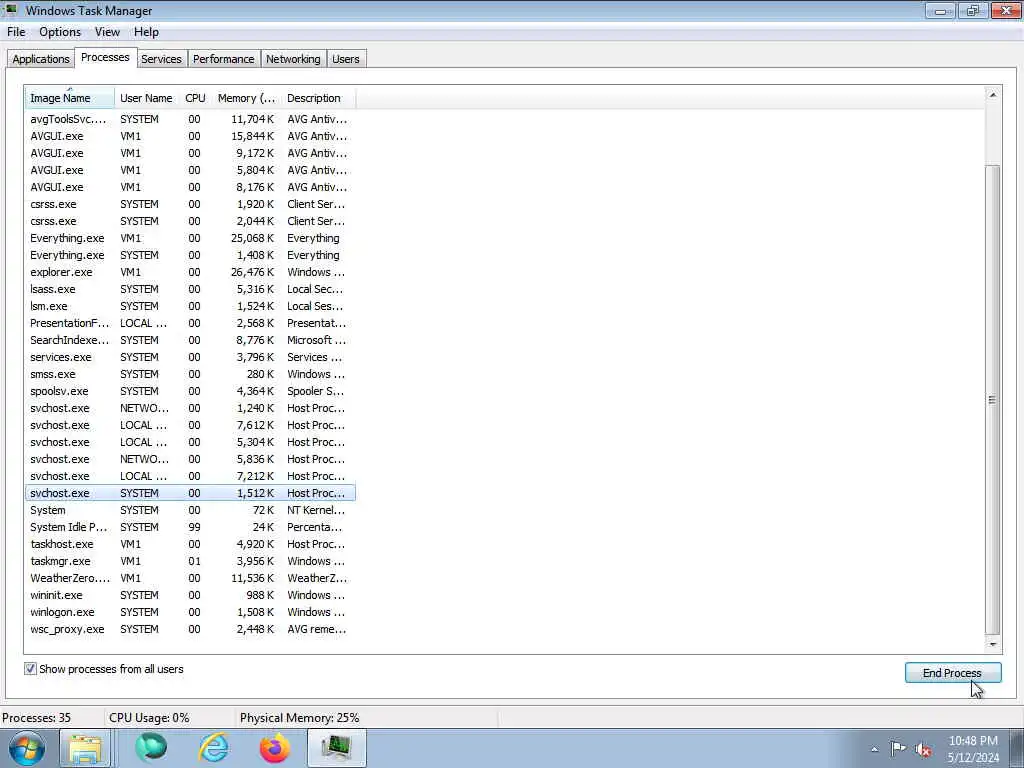Select the services.exe process
The width and height of the screenshot is (1024, 768).
(x=190, y=357)
